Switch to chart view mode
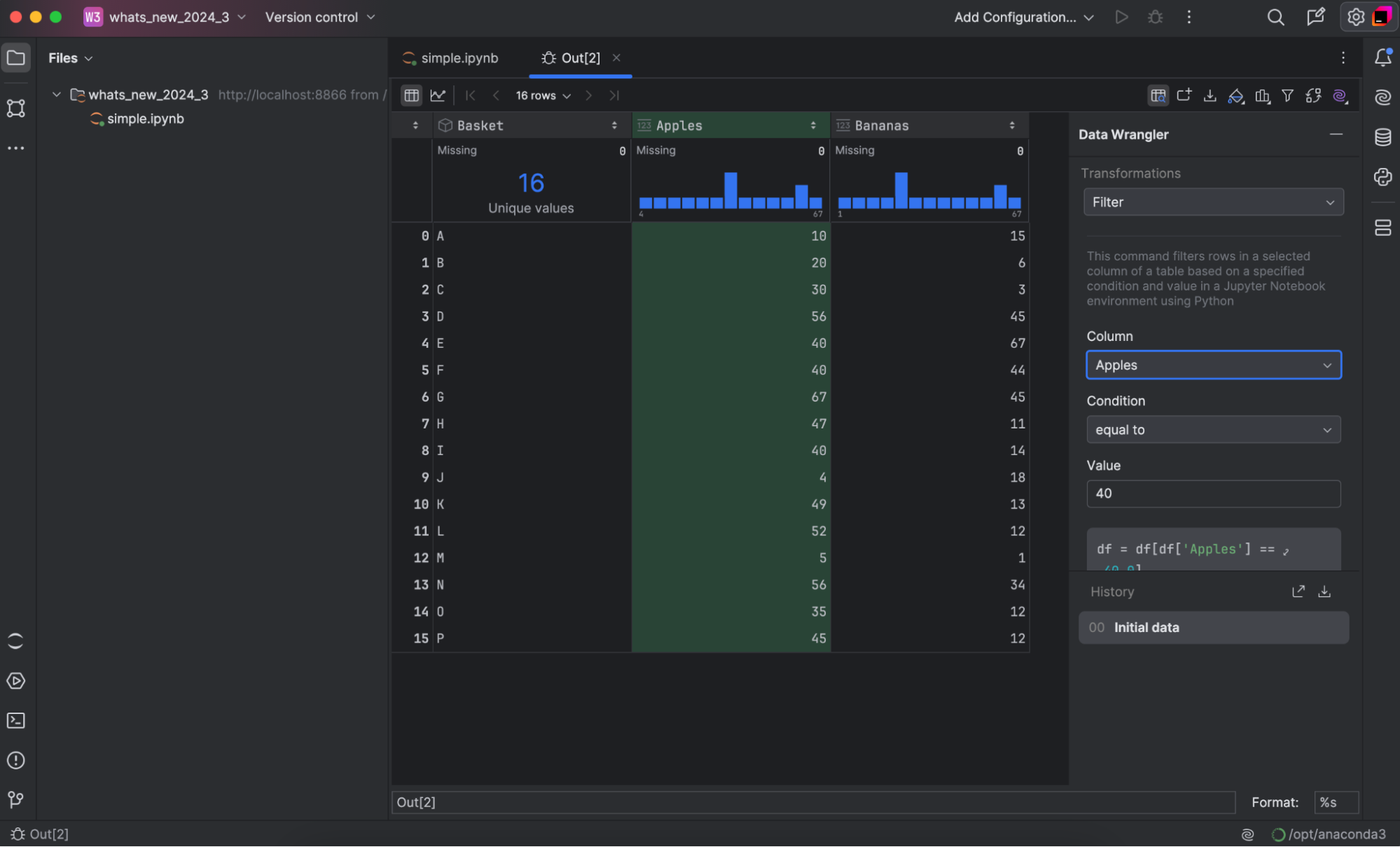The height and width of the screenshot is (847, 1400). coord(438,96)
